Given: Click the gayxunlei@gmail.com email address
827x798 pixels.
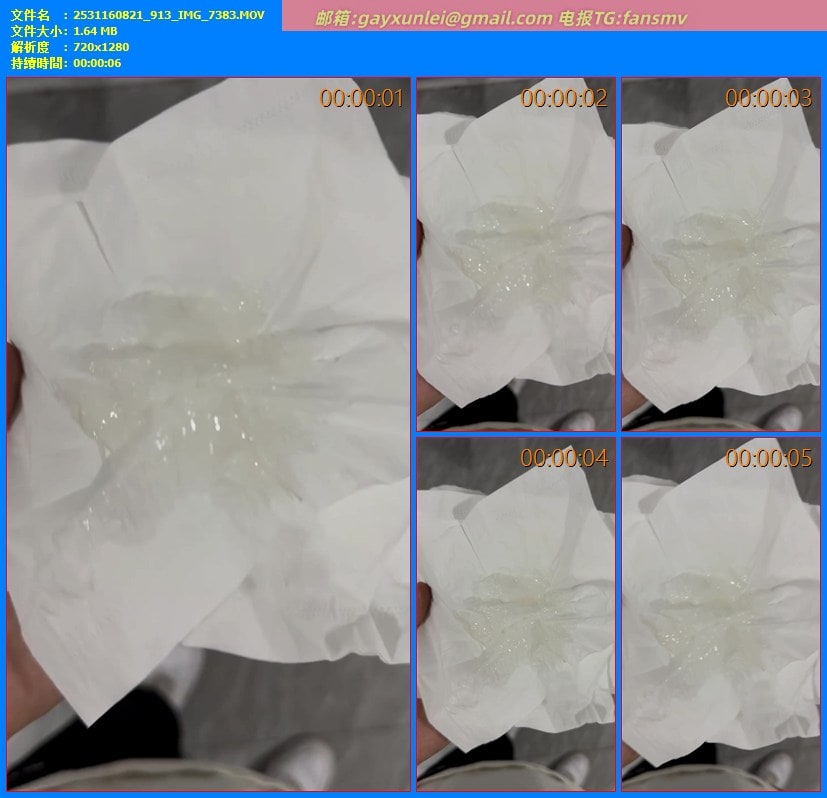Looking at the screenshot, I should [x=461, y=18].
